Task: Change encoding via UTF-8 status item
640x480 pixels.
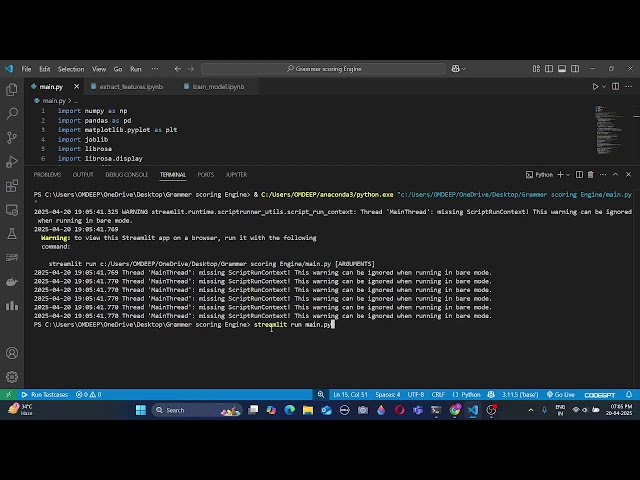Action: [416, 395]
